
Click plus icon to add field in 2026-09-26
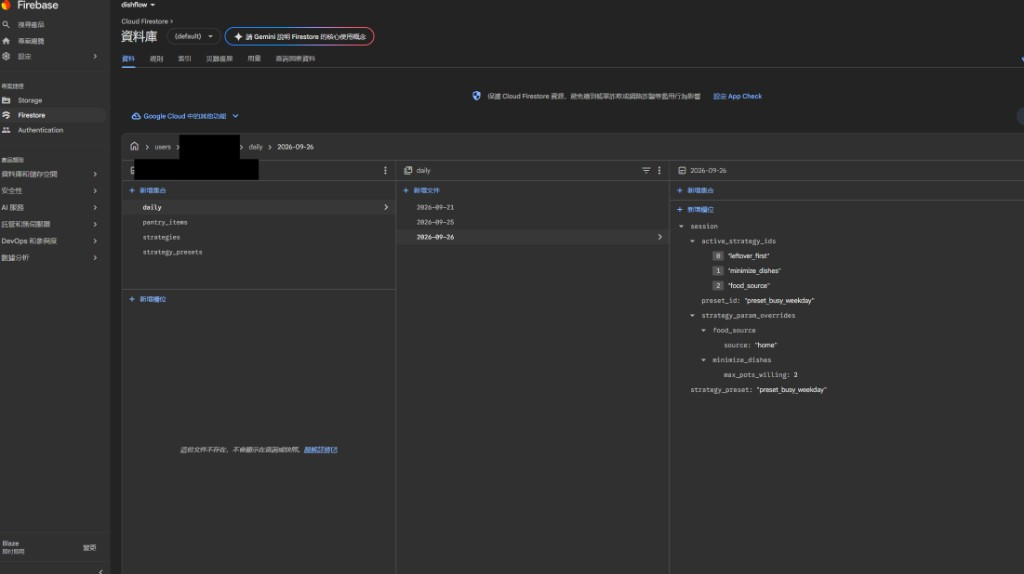[679, 210]
